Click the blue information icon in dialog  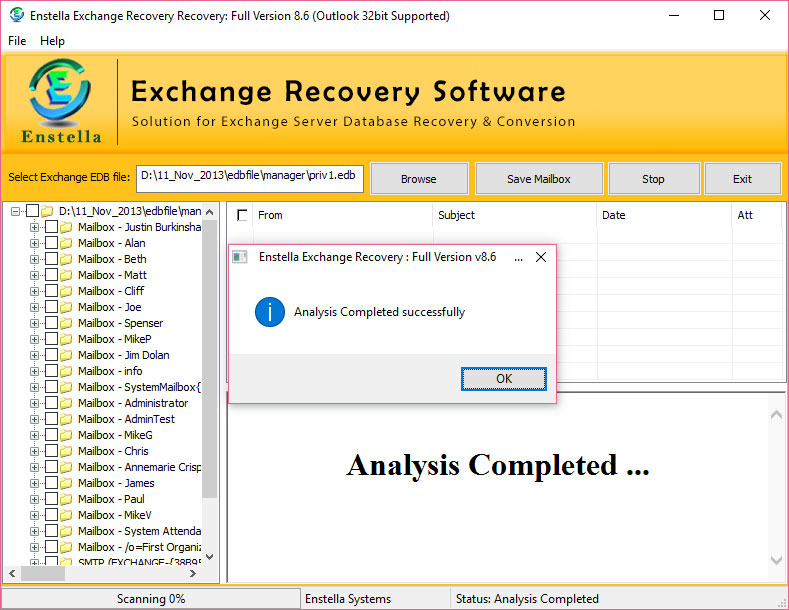(270, 312)
